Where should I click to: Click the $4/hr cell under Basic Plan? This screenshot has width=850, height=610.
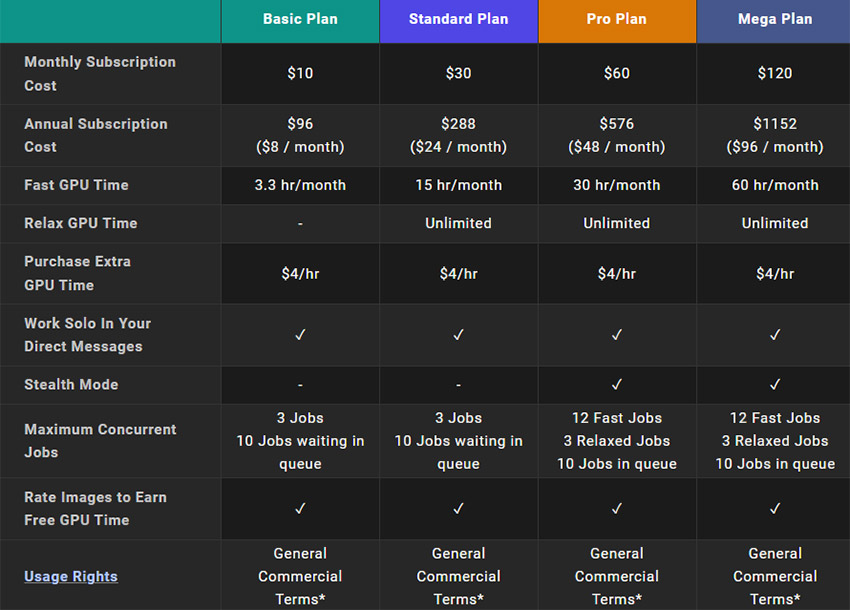[x=300, y=274]
